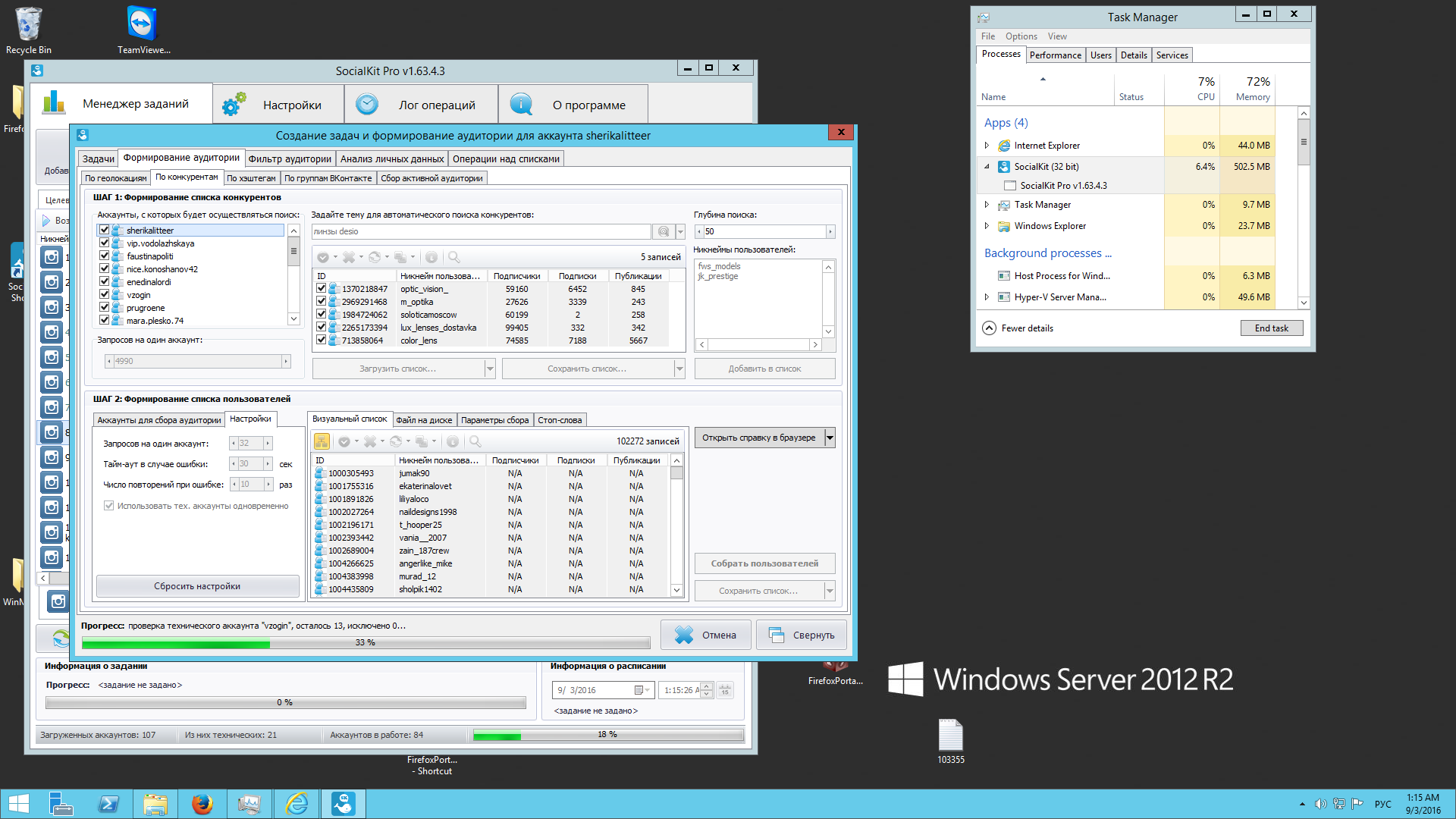Open the dropdown arrow of the Step 1 'Сохранить список' button
1456x819 pixels.
679,369
